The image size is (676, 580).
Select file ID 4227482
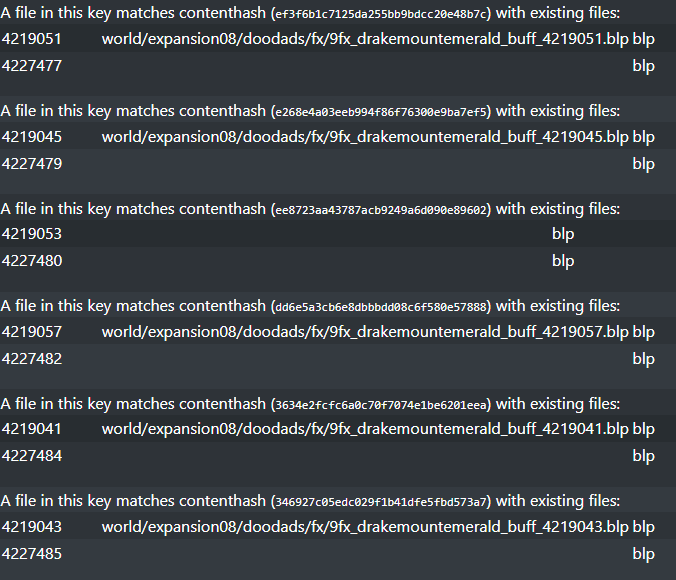tap(31, 358)
